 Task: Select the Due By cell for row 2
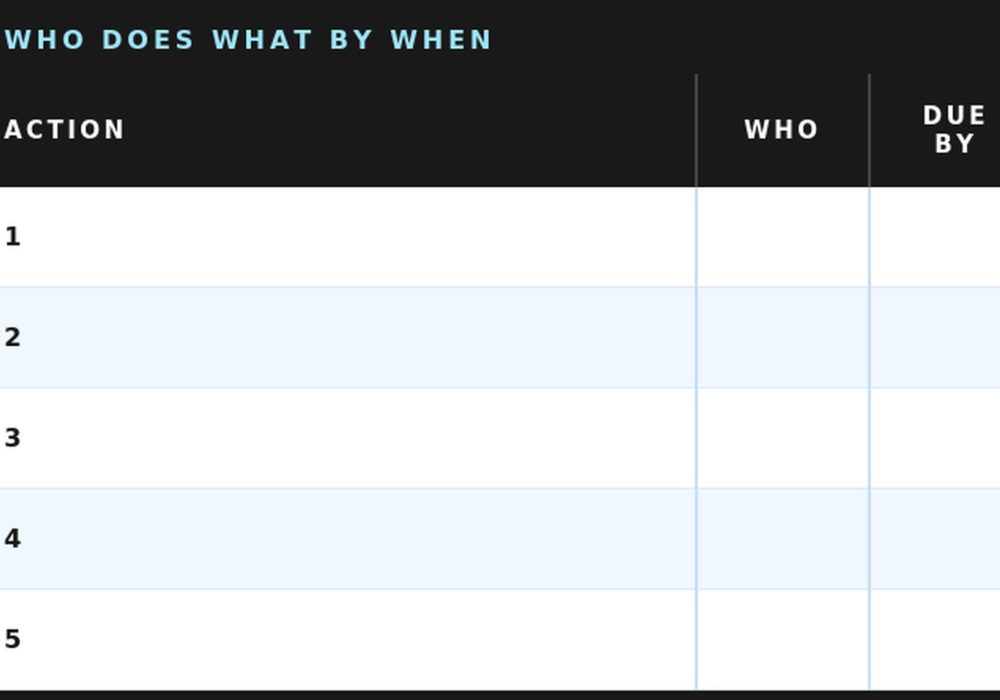pos(935,338)
